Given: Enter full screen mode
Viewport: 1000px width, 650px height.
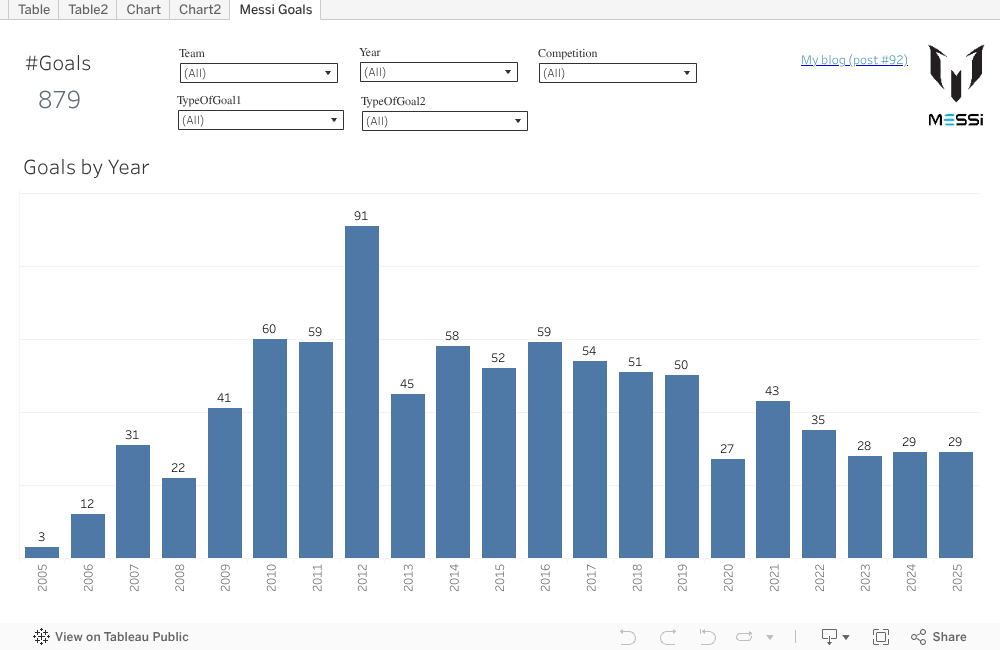Looking at the screenshot, I should point(881,637).
